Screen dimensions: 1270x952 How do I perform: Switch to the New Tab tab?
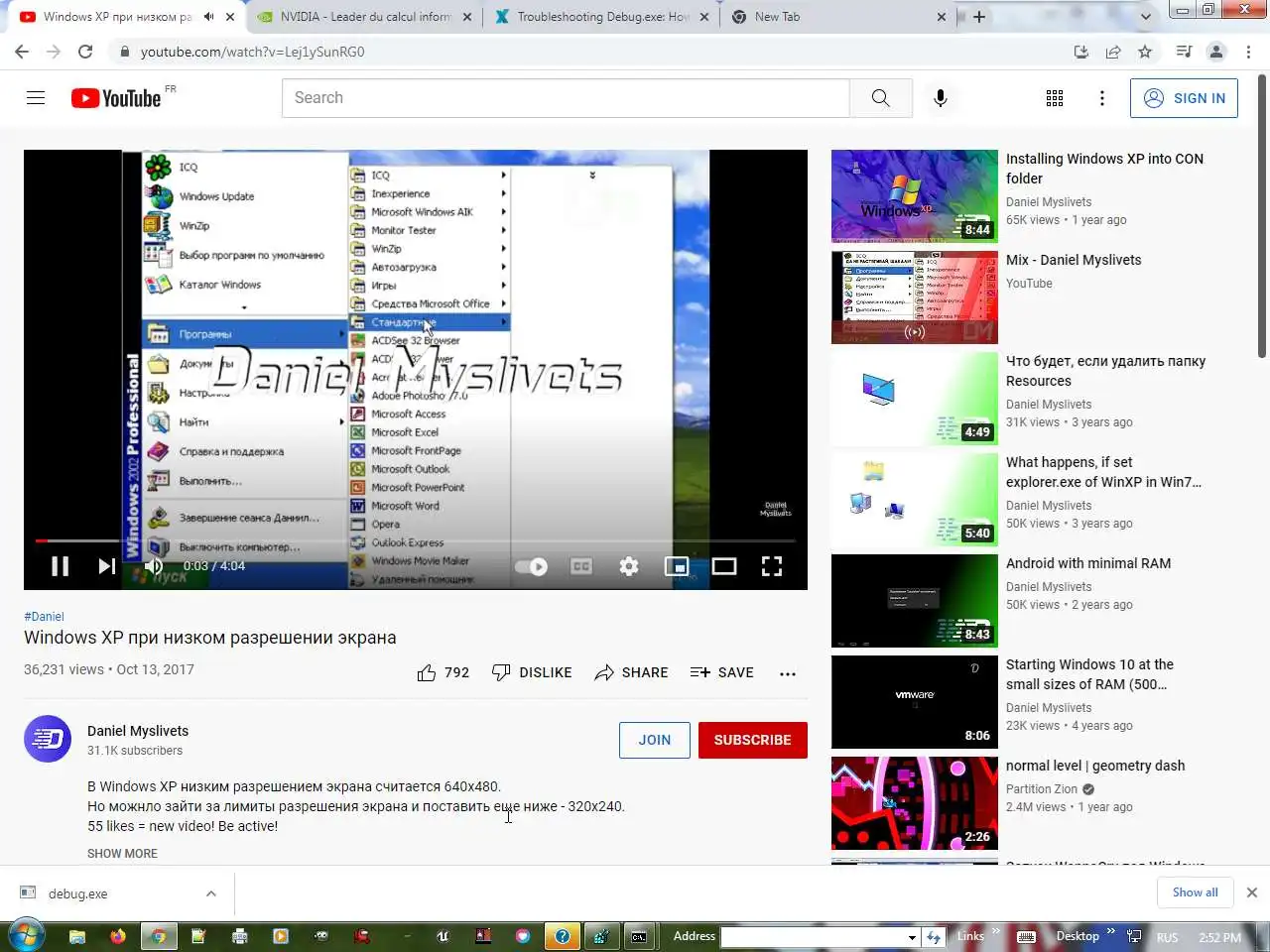838,17
